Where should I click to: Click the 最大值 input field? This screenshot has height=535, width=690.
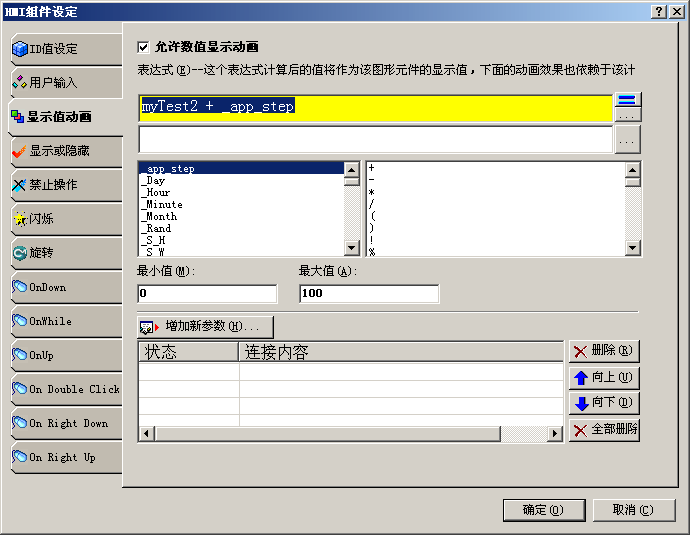pyautogui.click(x=368, y=294)
